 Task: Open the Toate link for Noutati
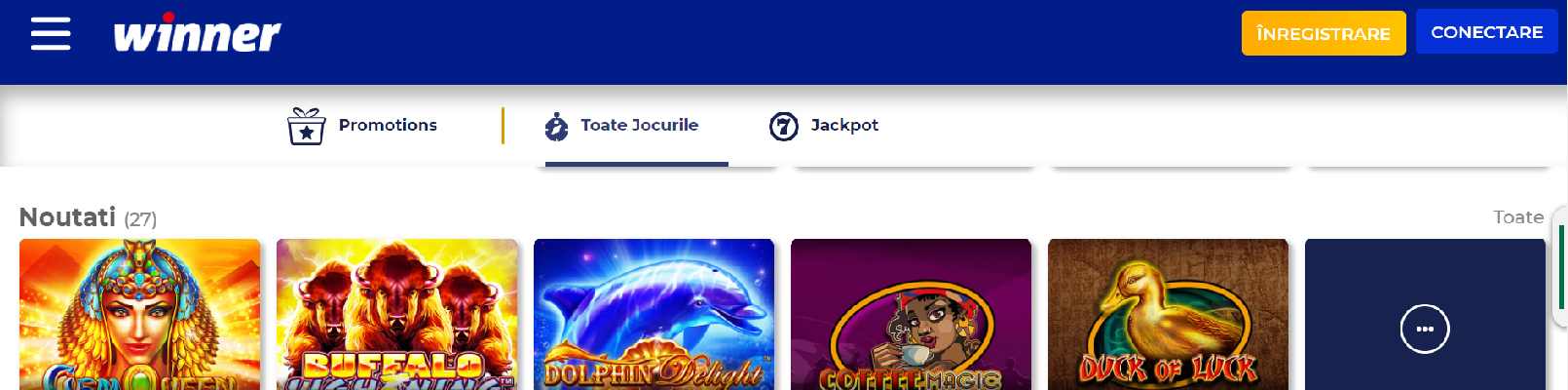pos(1518,217)
